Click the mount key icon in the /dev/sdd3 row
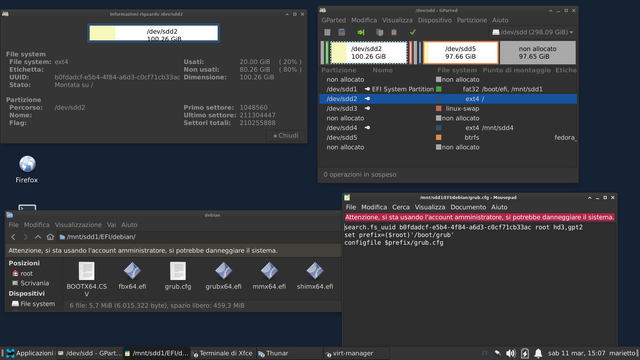 click(x=367, y=109)
